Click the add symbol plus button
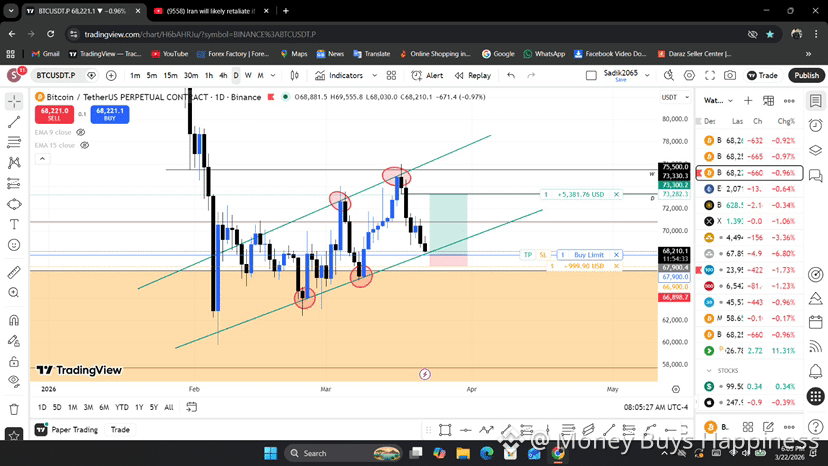The image size is (828, 466). pos(111,76)
